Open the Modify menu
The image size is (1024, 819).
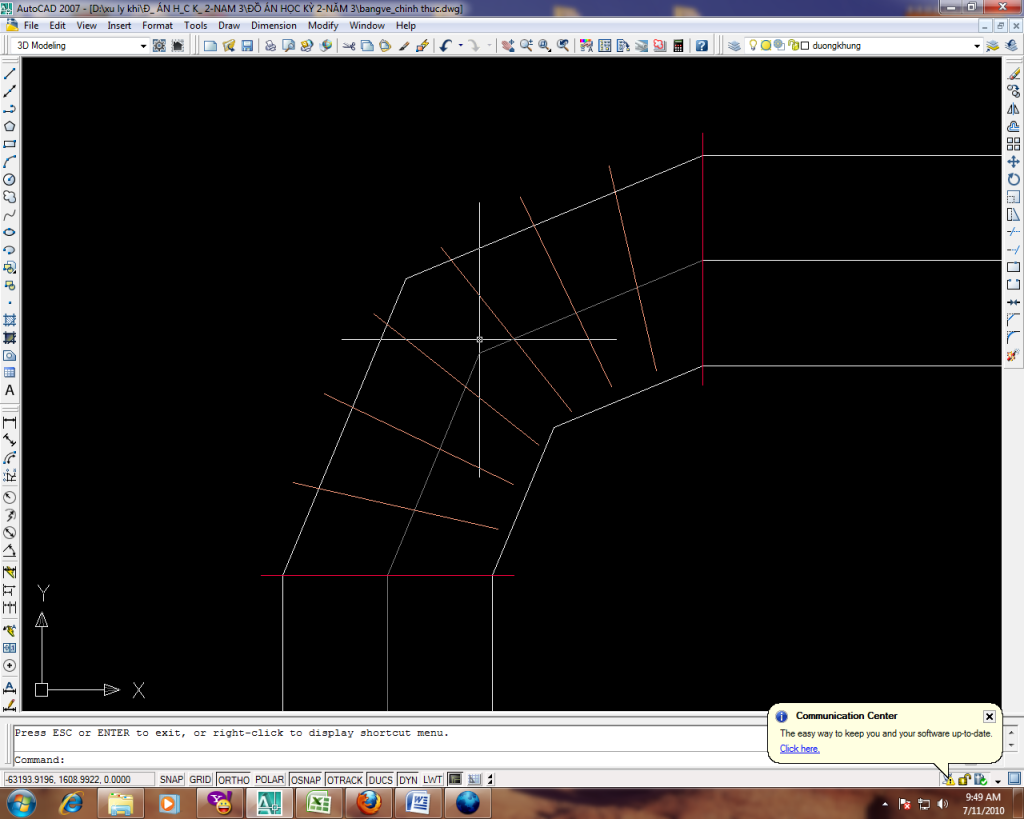323,25
